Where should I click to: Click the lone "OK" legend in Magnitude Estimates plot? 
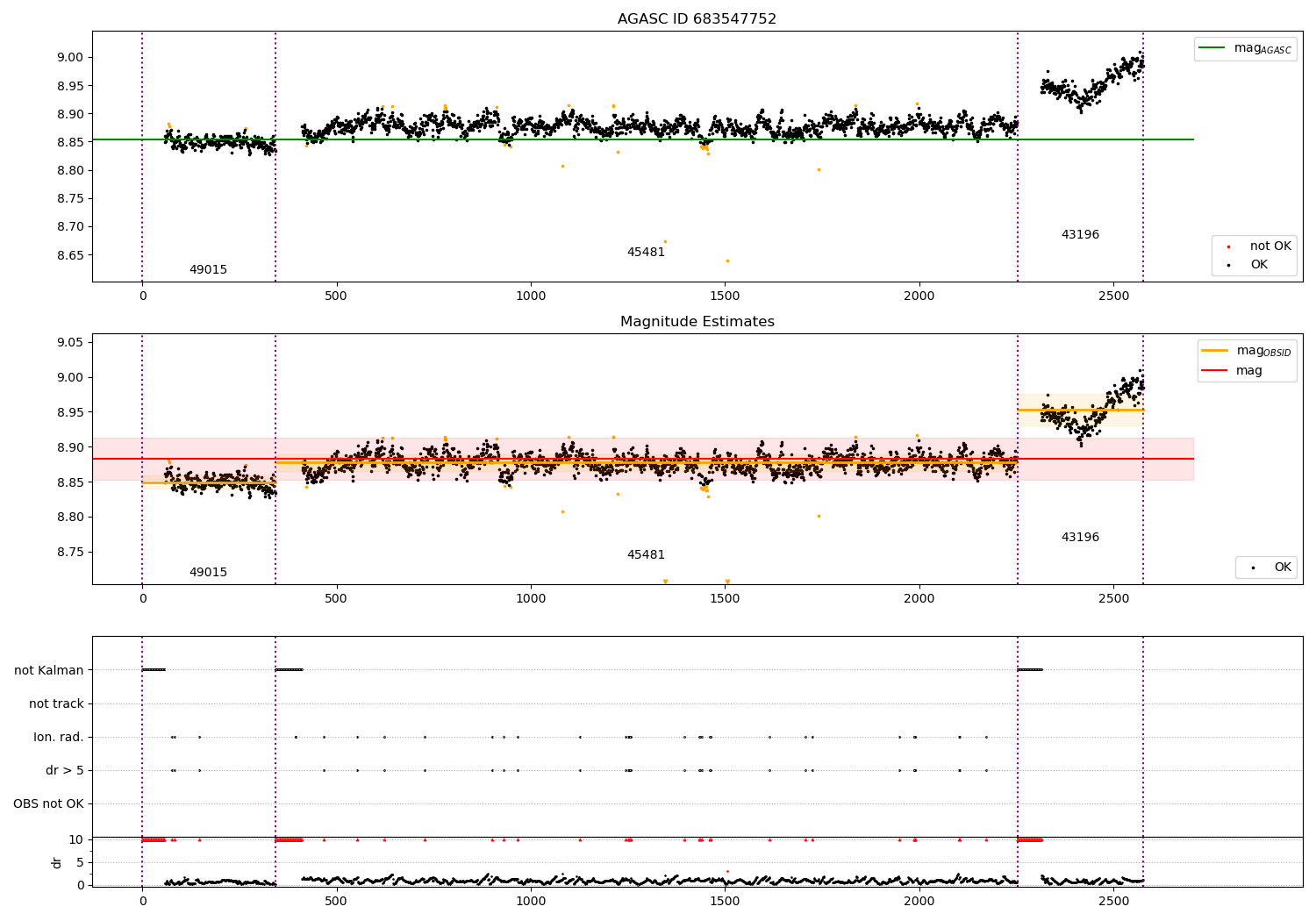[x=1283, y=568]
